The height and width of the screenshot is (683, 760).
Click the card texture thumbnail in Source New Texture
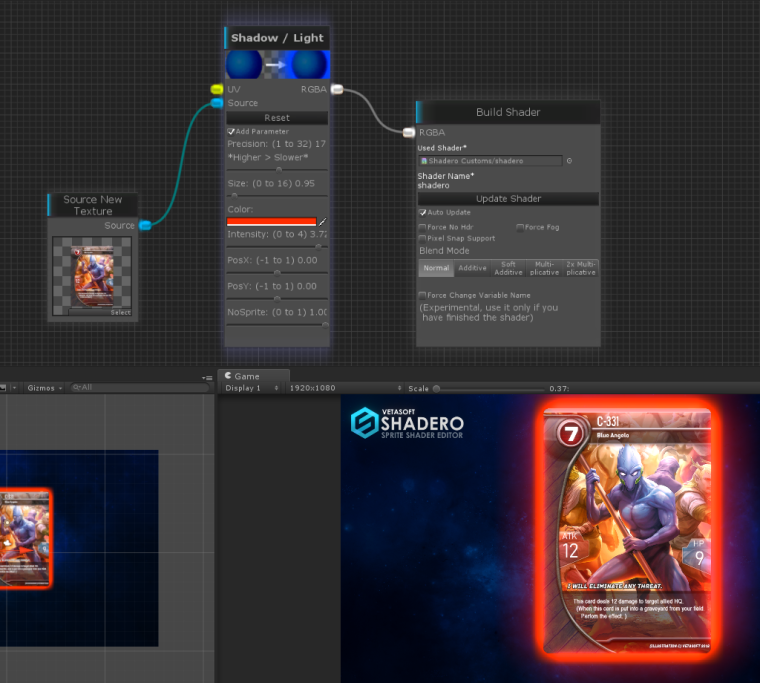[92, 276]
